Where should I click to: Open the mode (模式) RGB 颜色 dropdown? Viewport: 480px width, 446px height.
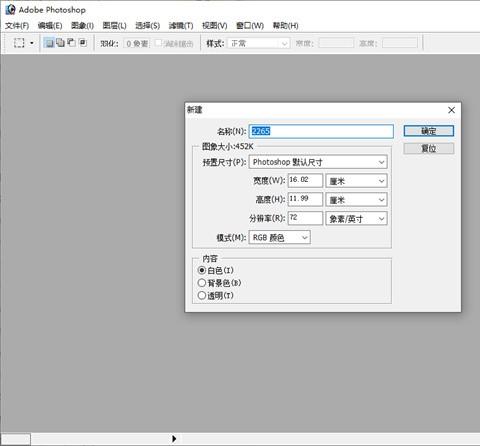pos(280,237)
